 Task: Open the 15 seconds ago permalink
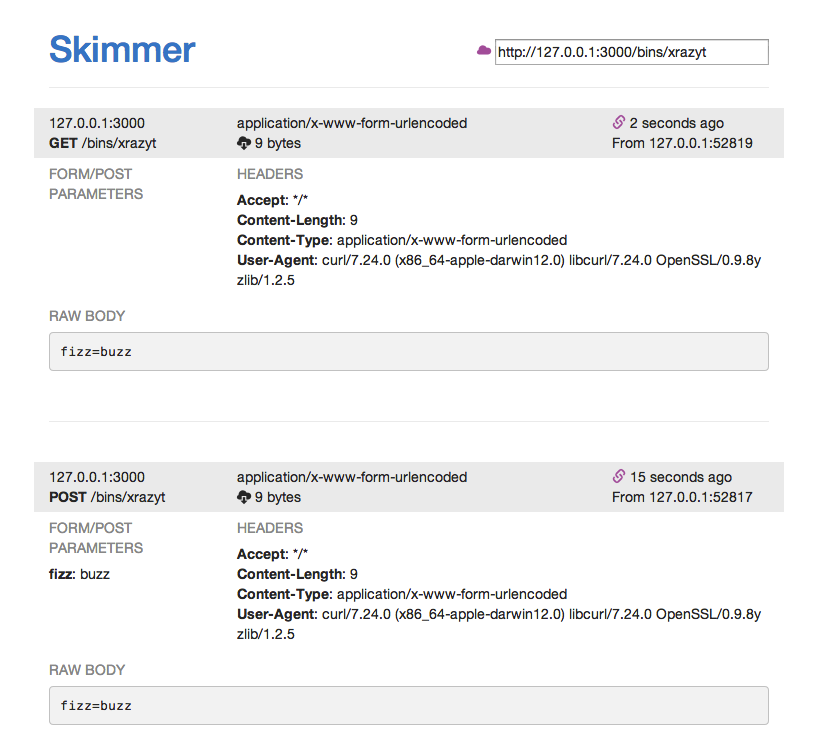(680, 477)
